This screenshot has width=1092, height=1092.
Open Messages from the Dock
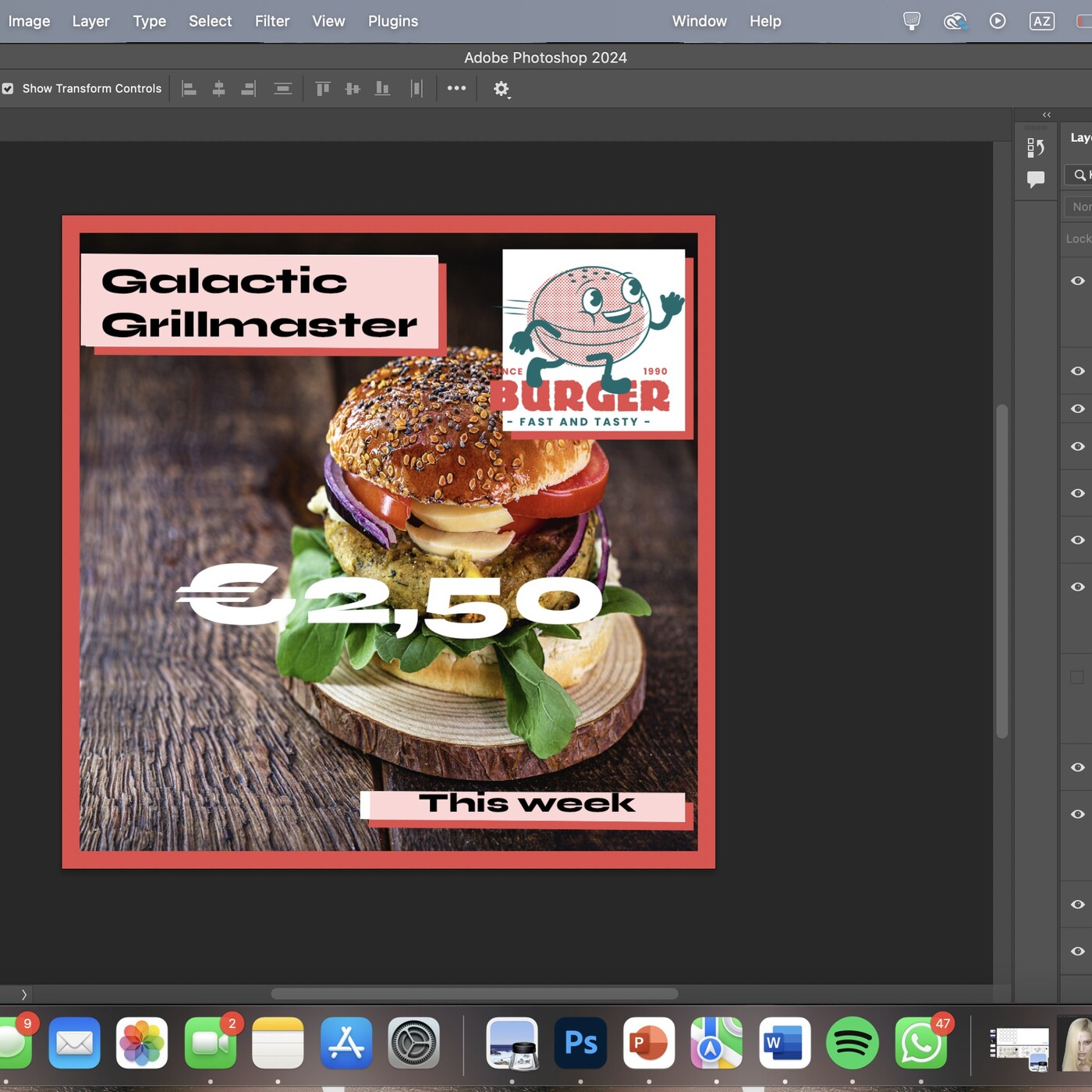click(x=14, y=1043)
